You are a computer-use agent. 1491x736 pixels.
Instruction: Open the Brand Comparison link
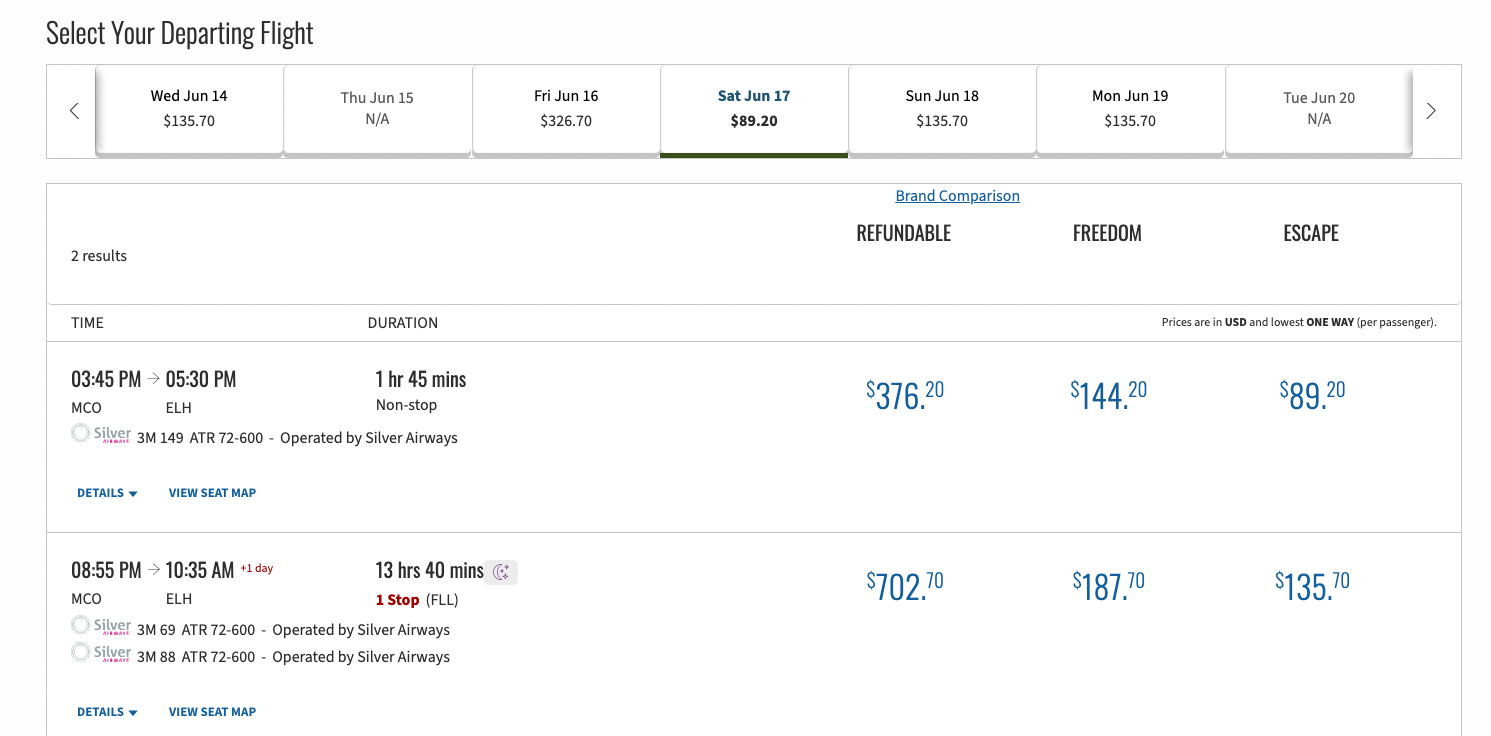point(957,196)
